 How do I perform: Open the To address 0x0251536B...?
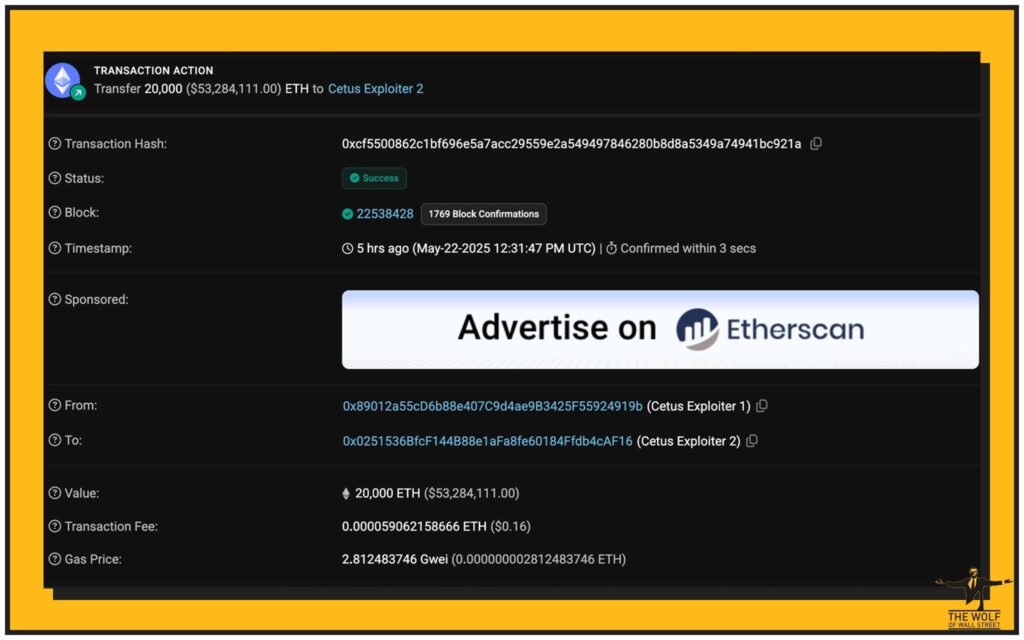(487, 441)
